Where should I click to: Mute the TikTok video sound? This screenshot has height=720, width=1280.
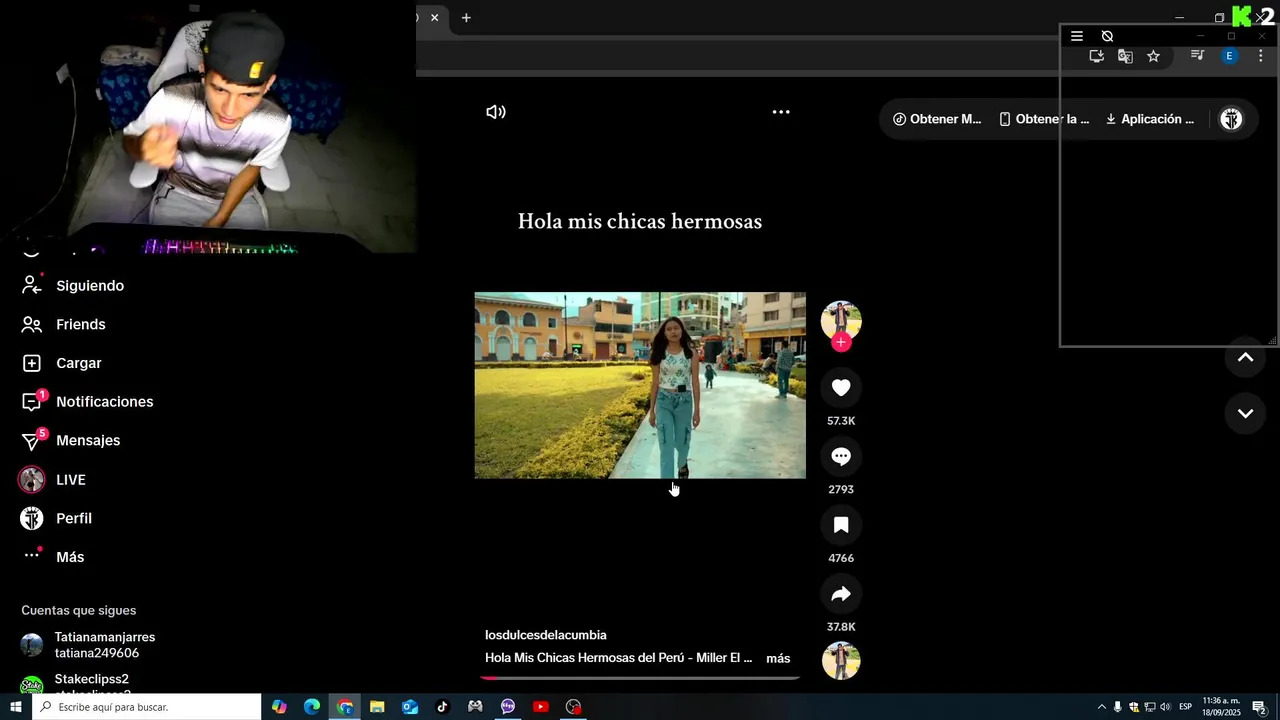(496, 112)
